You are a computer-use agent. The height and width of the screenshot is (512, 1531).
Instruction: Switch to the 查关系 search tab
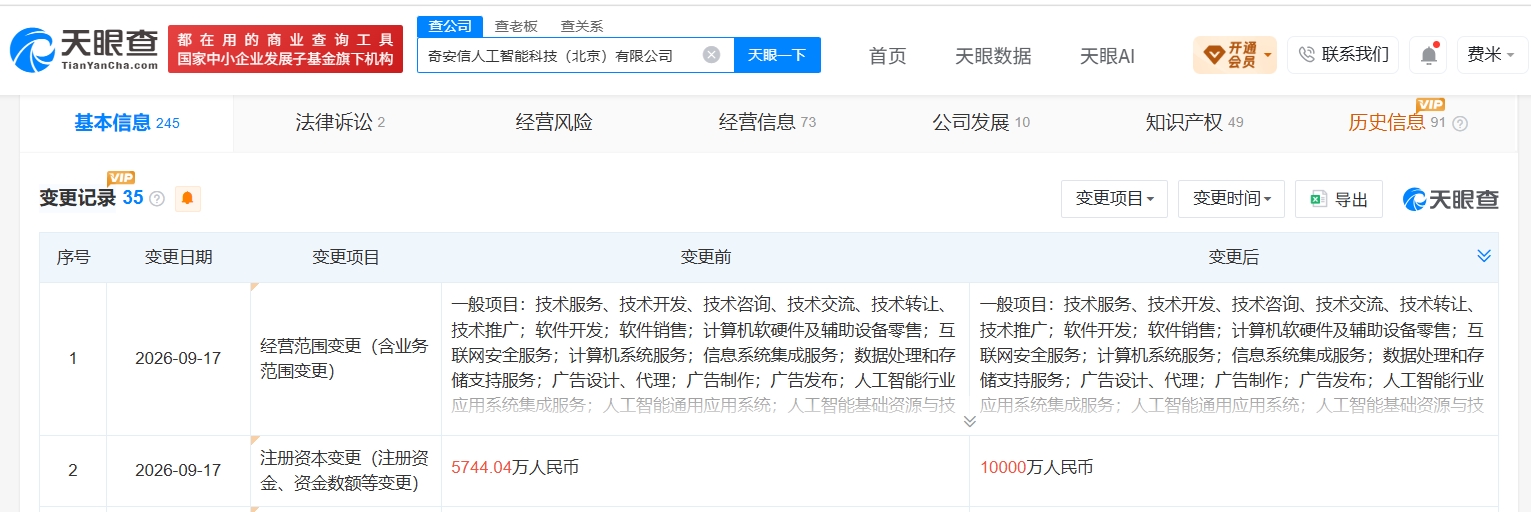pos(581,27)
